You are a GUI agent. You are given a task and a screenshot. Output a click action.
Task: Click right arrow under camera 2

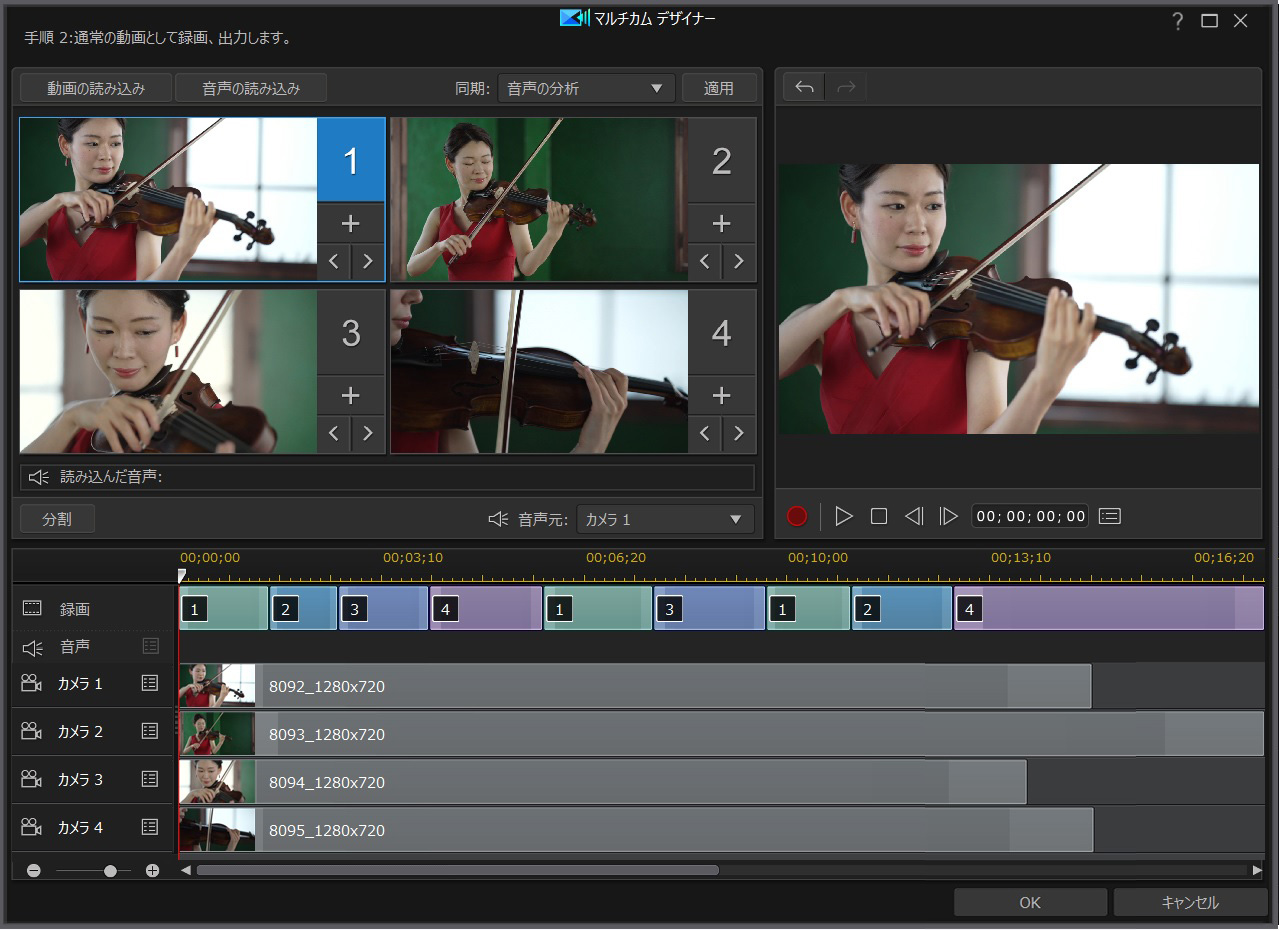click(x=739, y=262)
